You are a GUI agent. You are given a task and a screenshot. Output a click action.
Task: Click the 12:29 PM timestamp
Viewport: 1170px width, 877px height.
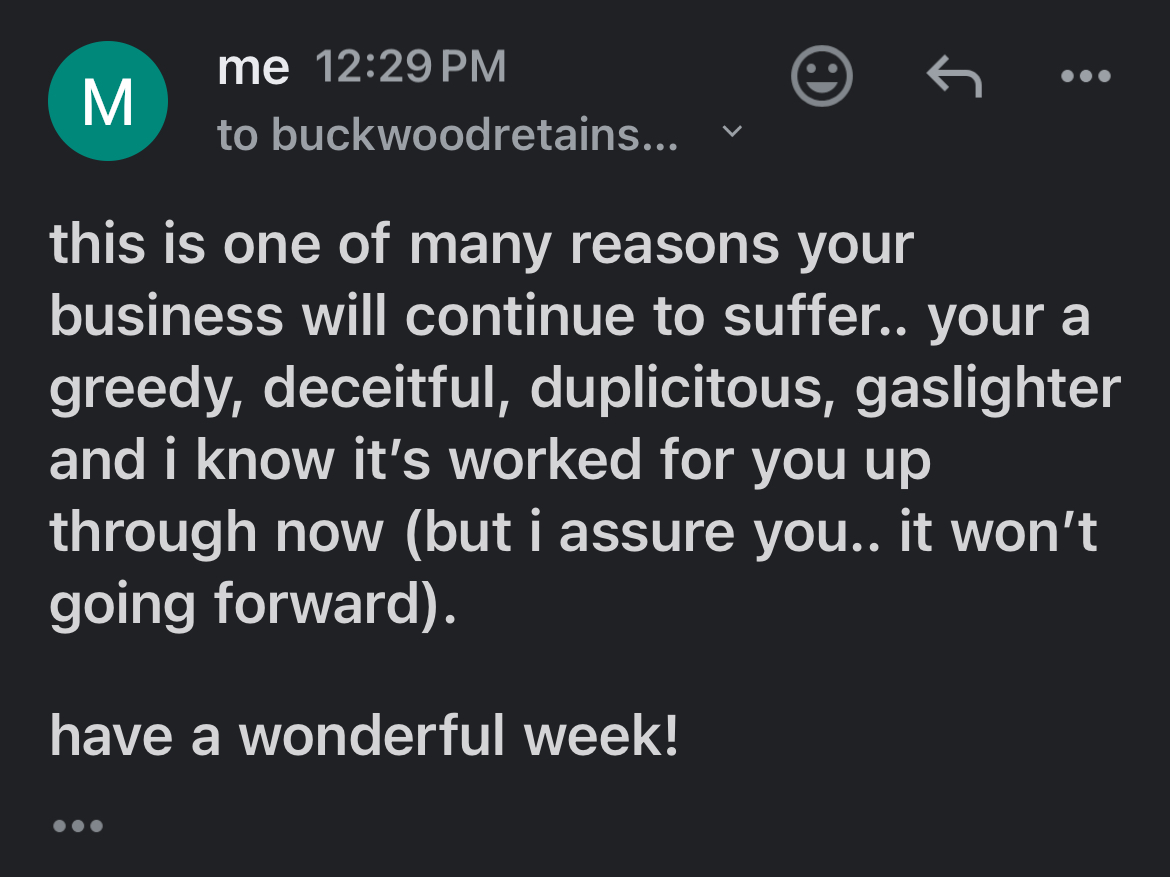click(x=410, y=66)
